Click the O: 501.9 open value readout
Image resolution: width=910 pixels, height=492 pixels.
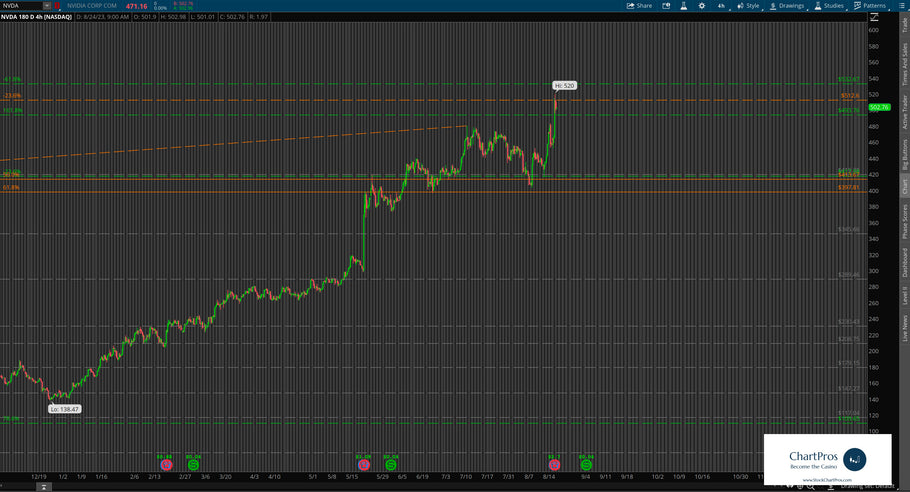click(145, 17)
